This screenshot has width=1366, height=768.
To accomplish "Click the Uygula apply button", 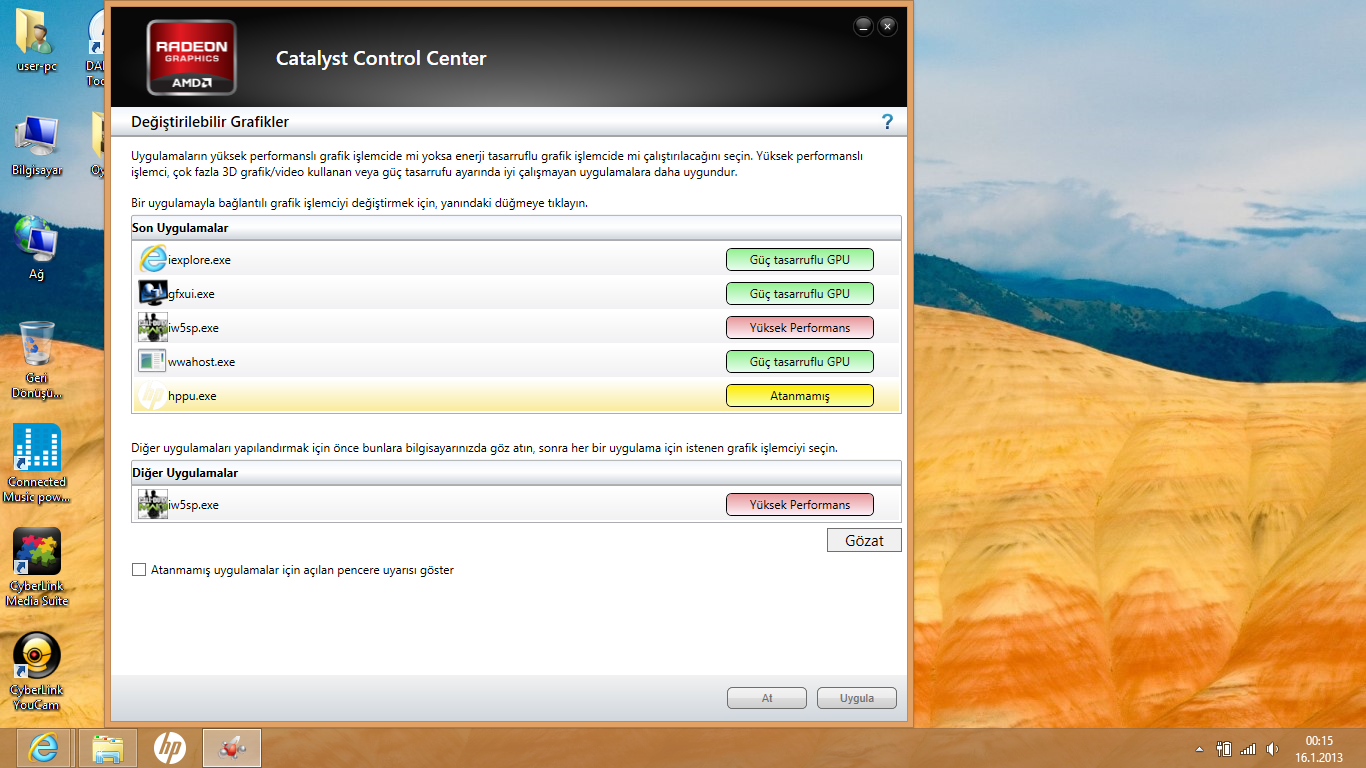I will coord(857,698).
